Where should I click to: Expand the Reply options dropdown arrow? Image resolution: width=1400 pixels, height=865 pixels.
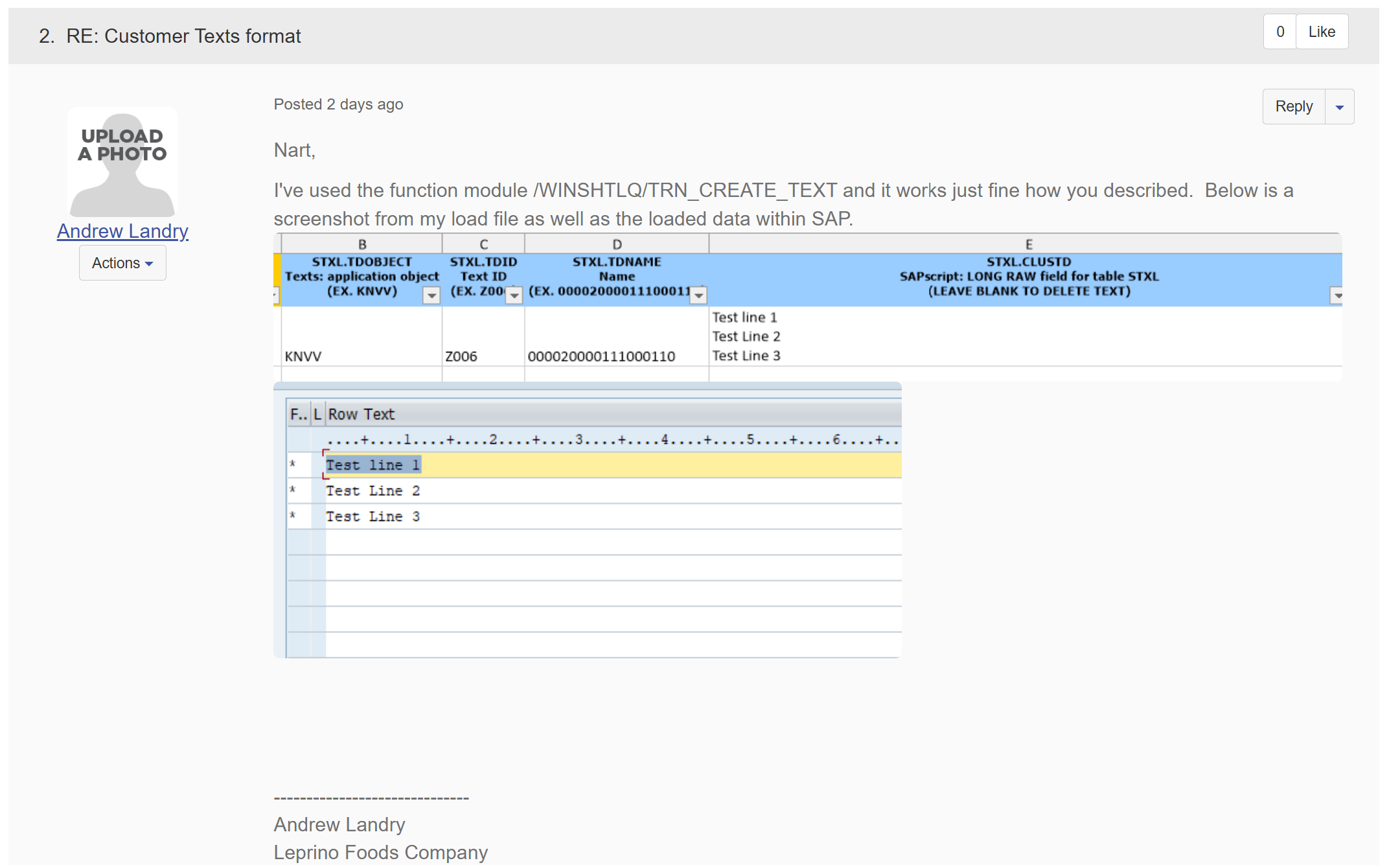click(x=1339, y=107)
